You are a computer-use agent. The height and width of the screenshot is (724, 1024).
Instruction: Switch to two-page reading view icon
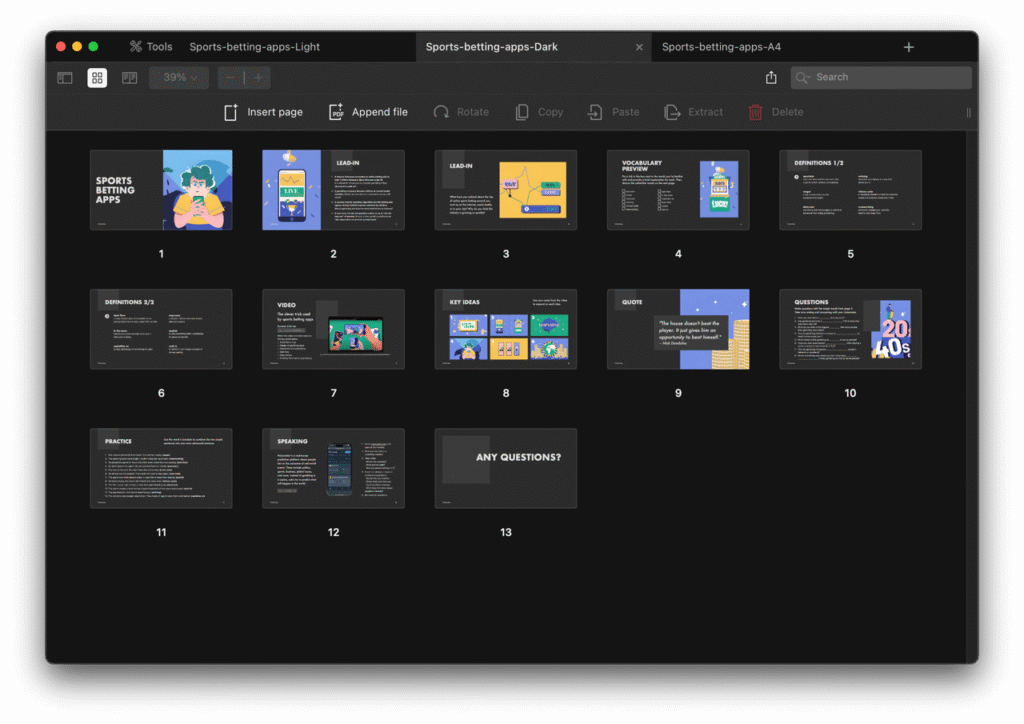tap(129, 78)
